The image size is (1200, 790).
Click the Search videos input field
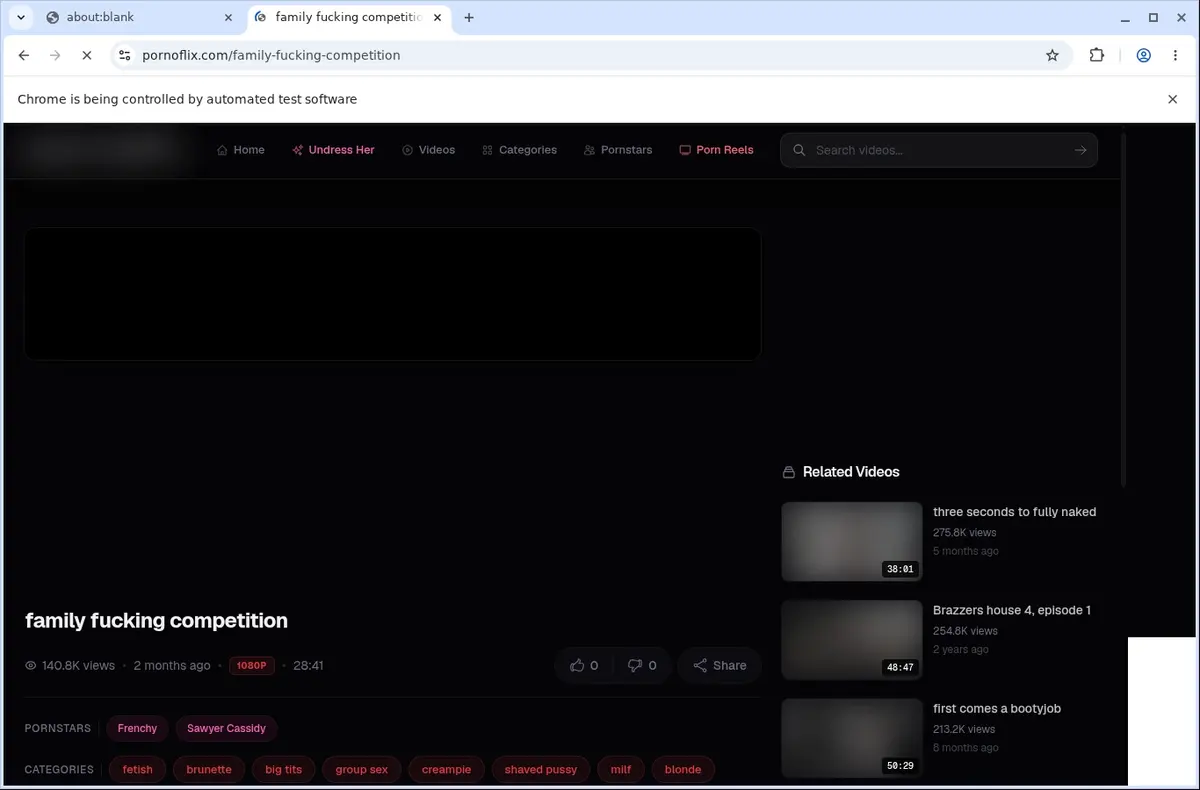[938, 150]
